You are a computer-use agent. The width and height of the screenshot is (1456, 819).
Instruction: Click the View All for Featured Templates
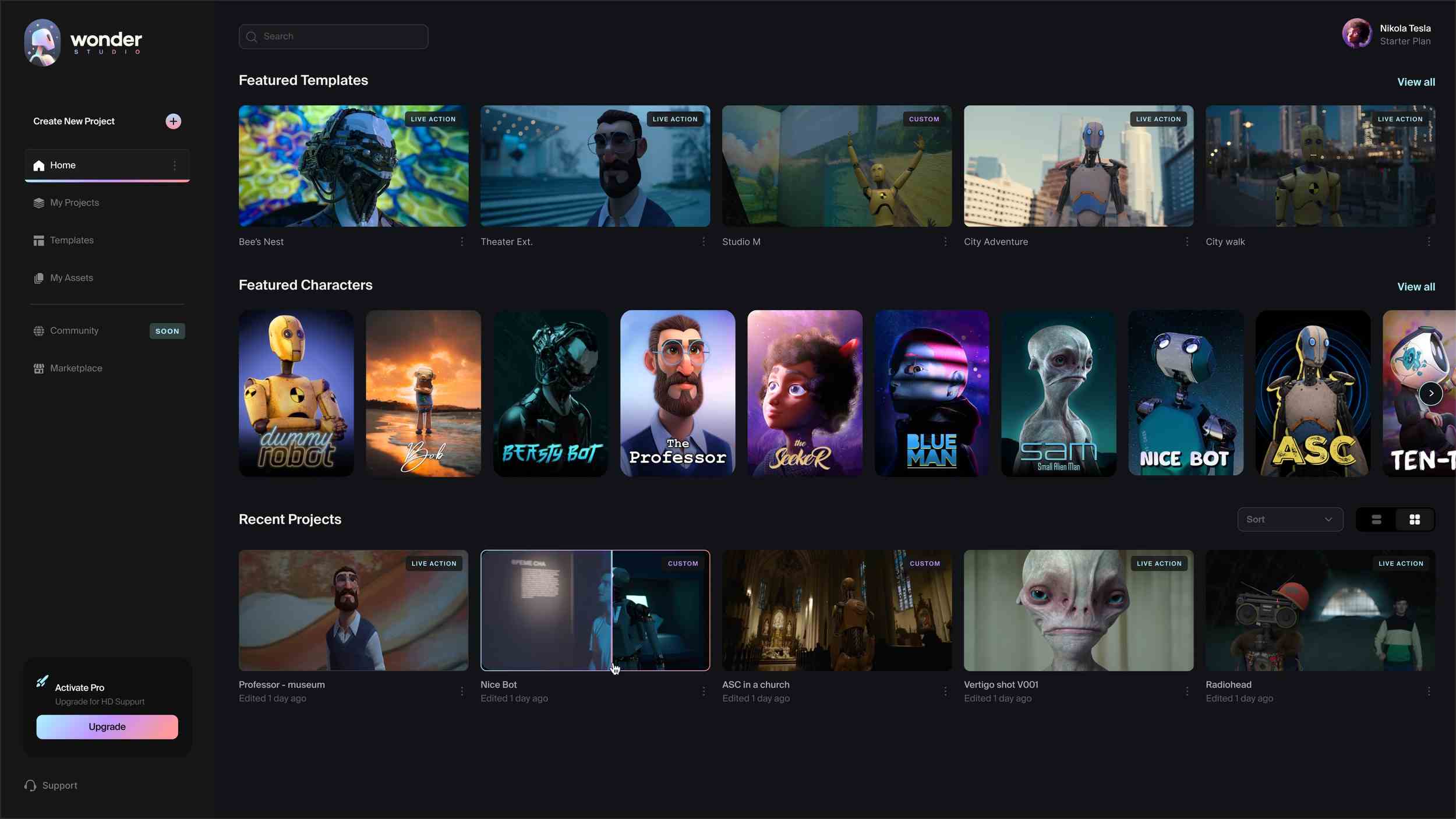coord(1416,82)
